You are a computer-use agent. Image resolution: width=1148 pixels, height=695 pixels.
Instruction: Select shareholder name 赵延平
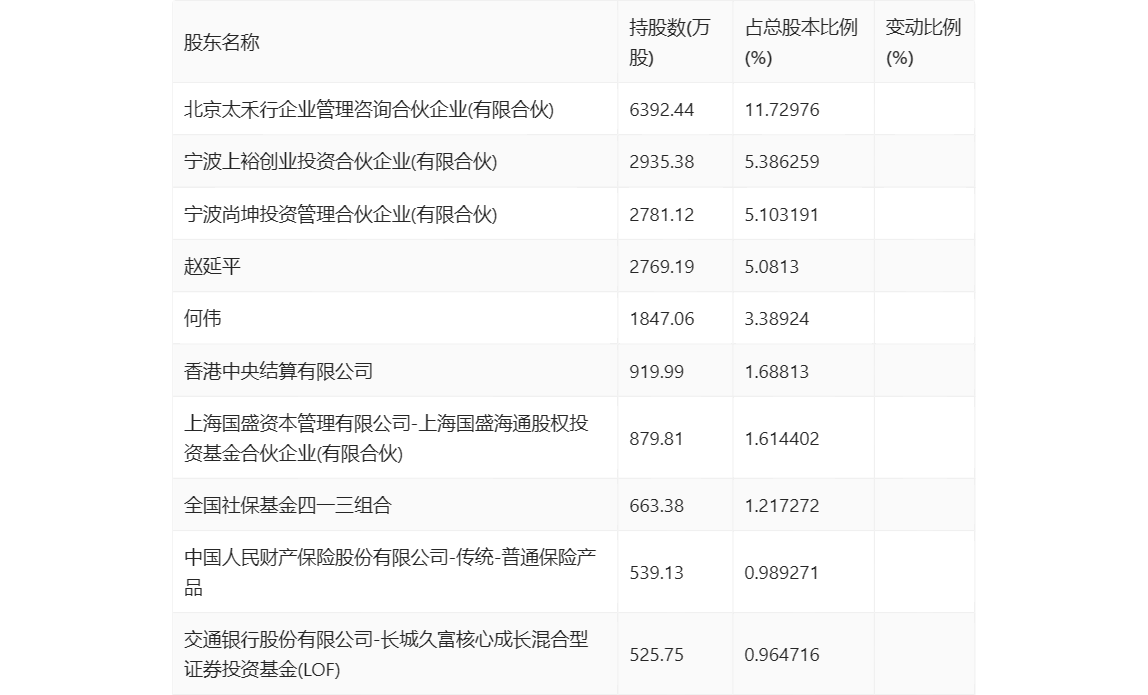coord(212,267)
